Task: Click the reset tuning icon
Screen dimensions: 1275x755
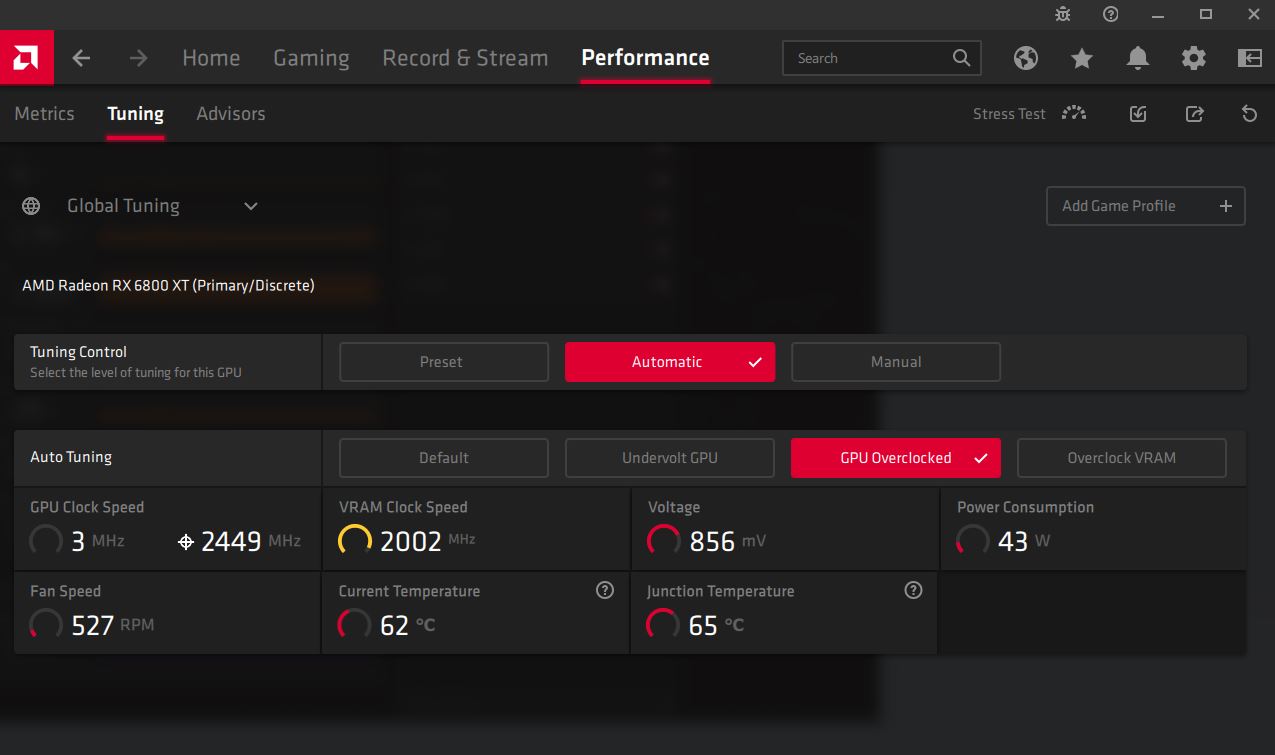Action: tap(1249, 114)
